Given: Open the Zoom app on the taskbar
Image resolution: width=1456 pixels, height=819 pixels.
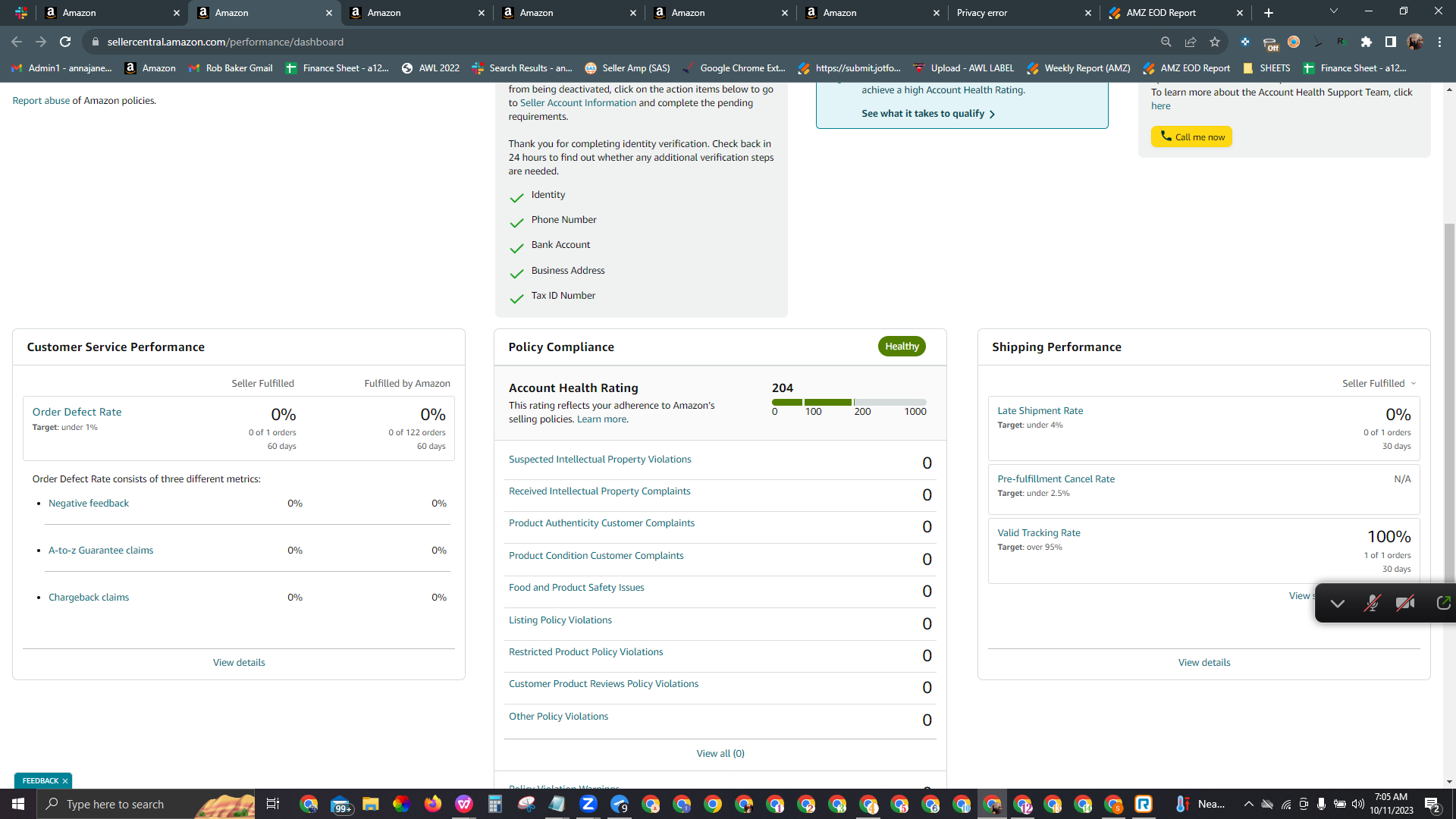Looking at the screenshot, I should pyautogui.click(x=588, y=804).
